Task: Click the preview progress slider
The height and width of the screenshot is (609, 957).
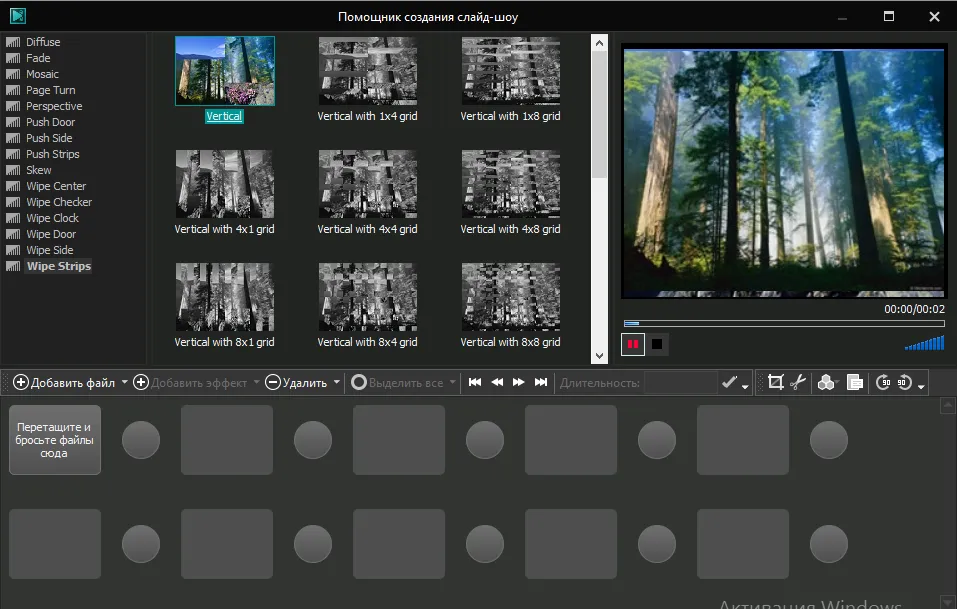Action: [783, 322]
